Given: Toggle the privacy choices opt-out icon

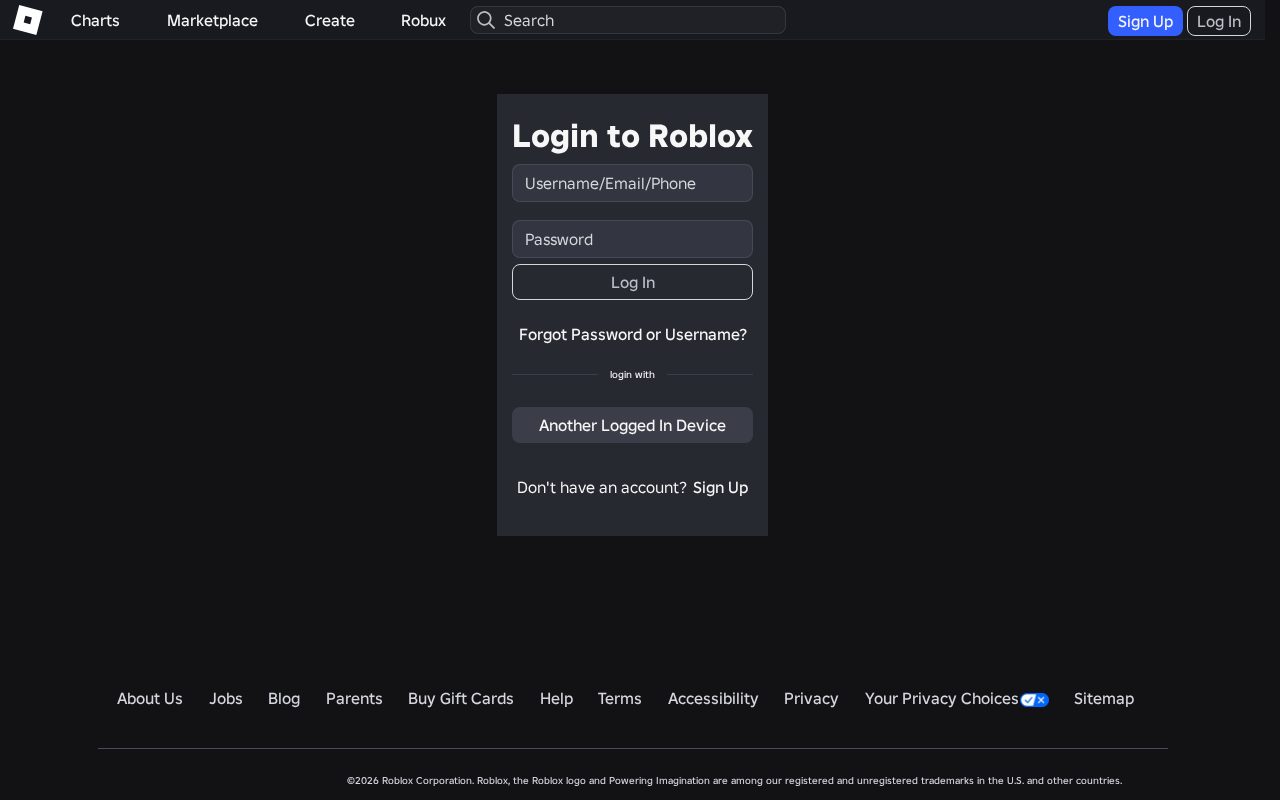Looking at the screenshot, I should tap(1035, 700).
